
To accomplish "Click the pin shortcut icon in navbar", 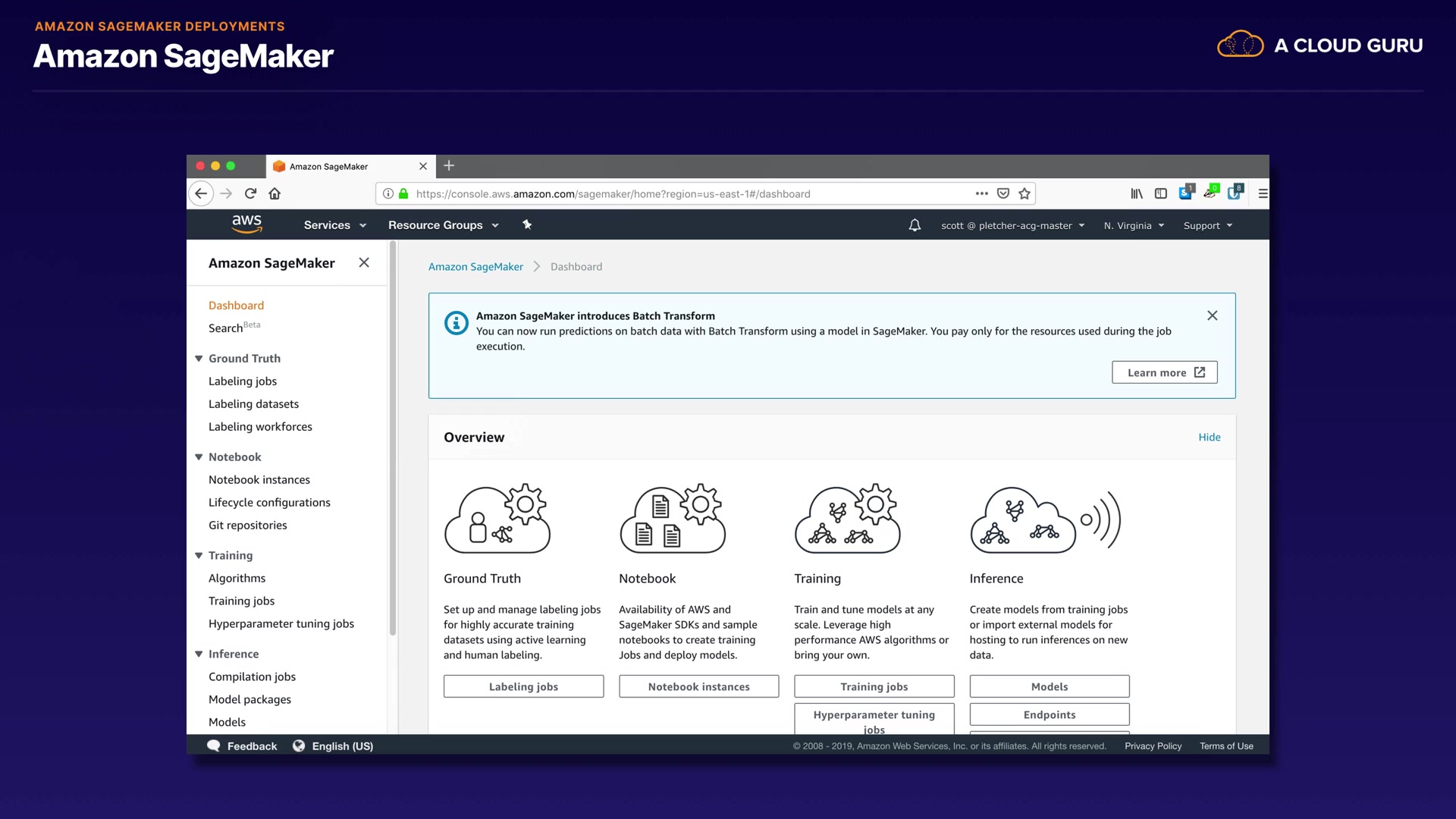I will (x=527, y=224).
